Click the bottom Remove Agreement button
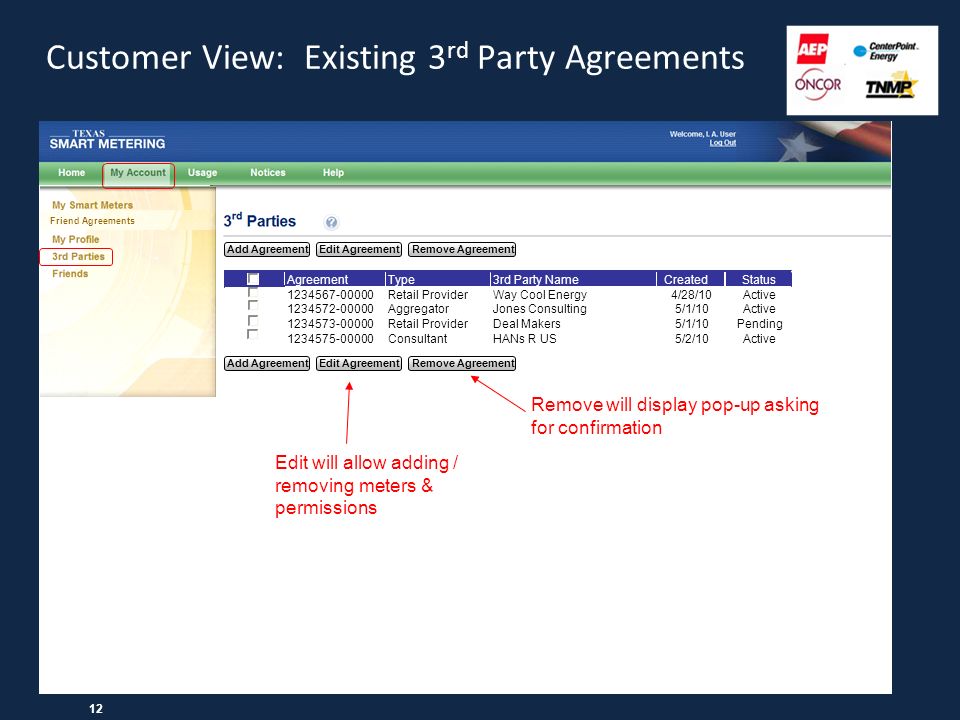 click(x=462, y=363)
